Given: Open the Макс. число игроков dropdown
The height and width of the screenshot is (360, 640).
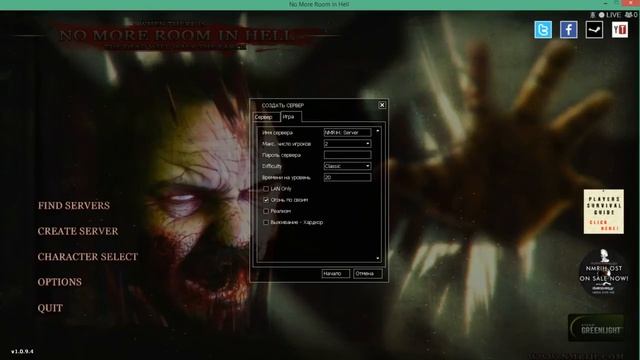Looking at the screenshot, I should tap(347, 144).
